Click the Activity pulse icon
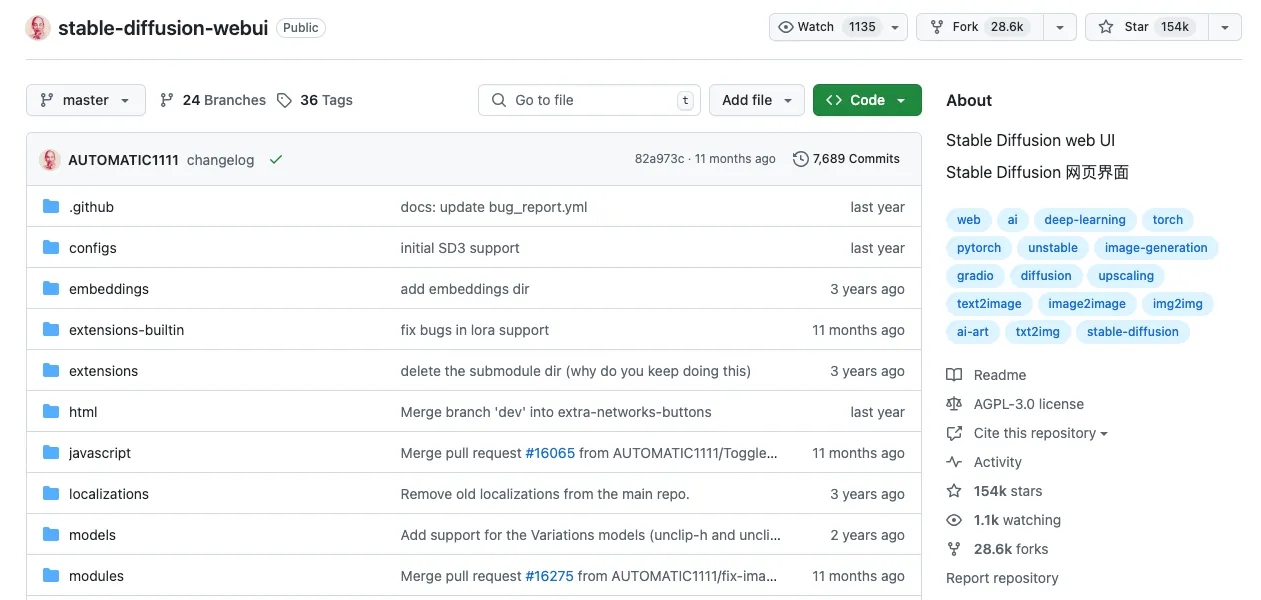 954,462
